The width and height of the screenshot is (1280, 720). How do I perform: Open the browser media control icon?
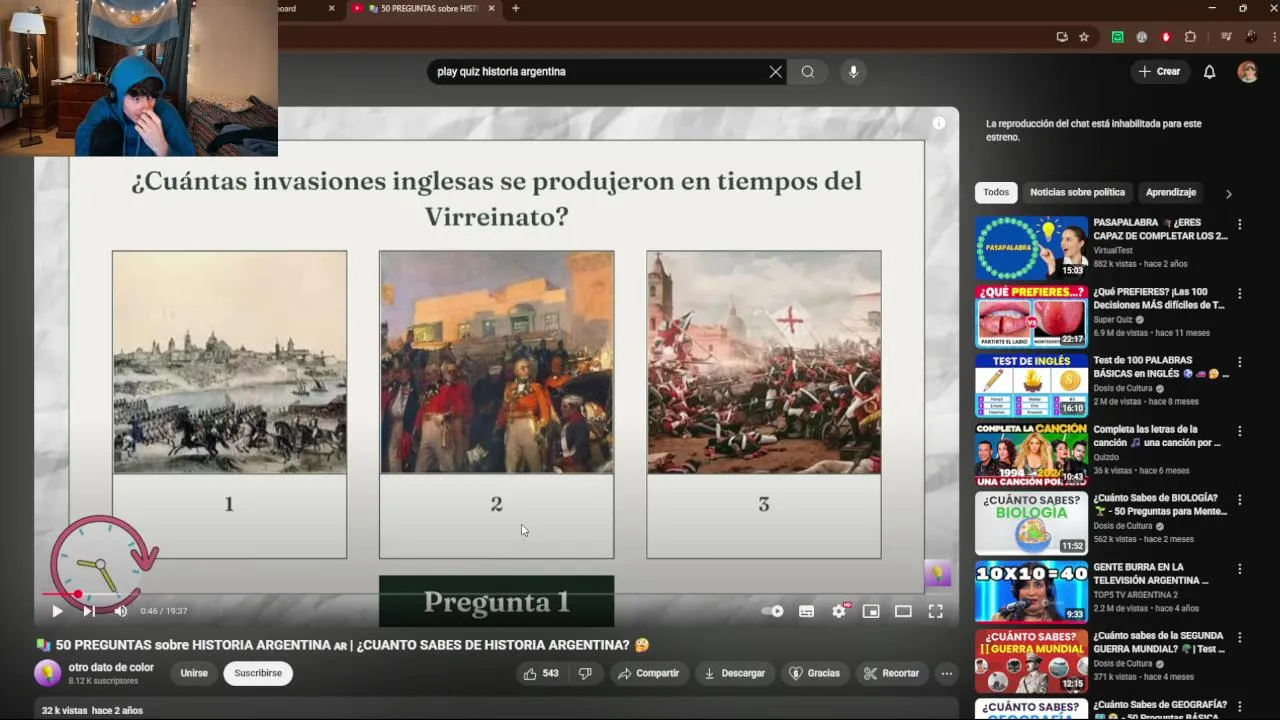coord(1226,37)
